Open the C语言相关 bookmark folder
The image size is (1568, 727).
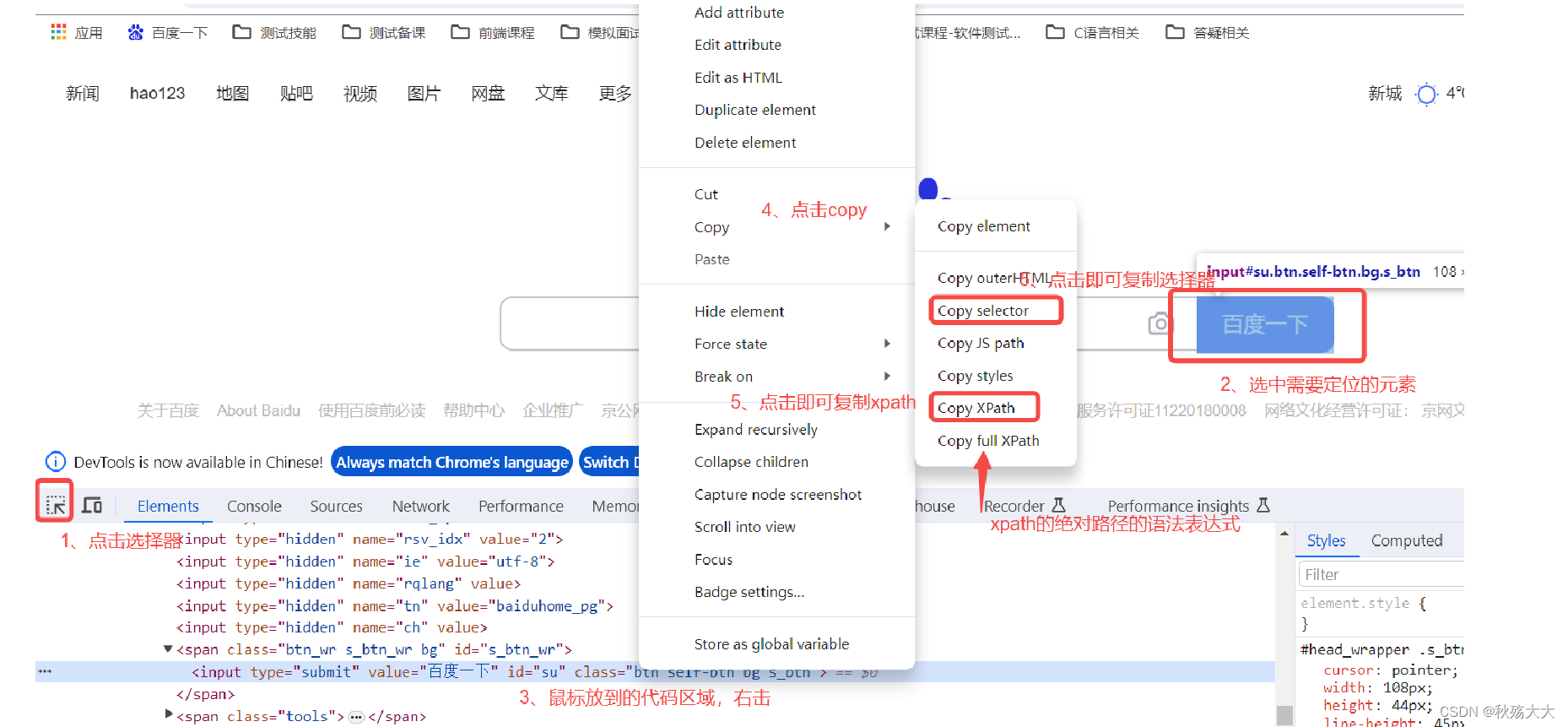(x=1093, y=32)
